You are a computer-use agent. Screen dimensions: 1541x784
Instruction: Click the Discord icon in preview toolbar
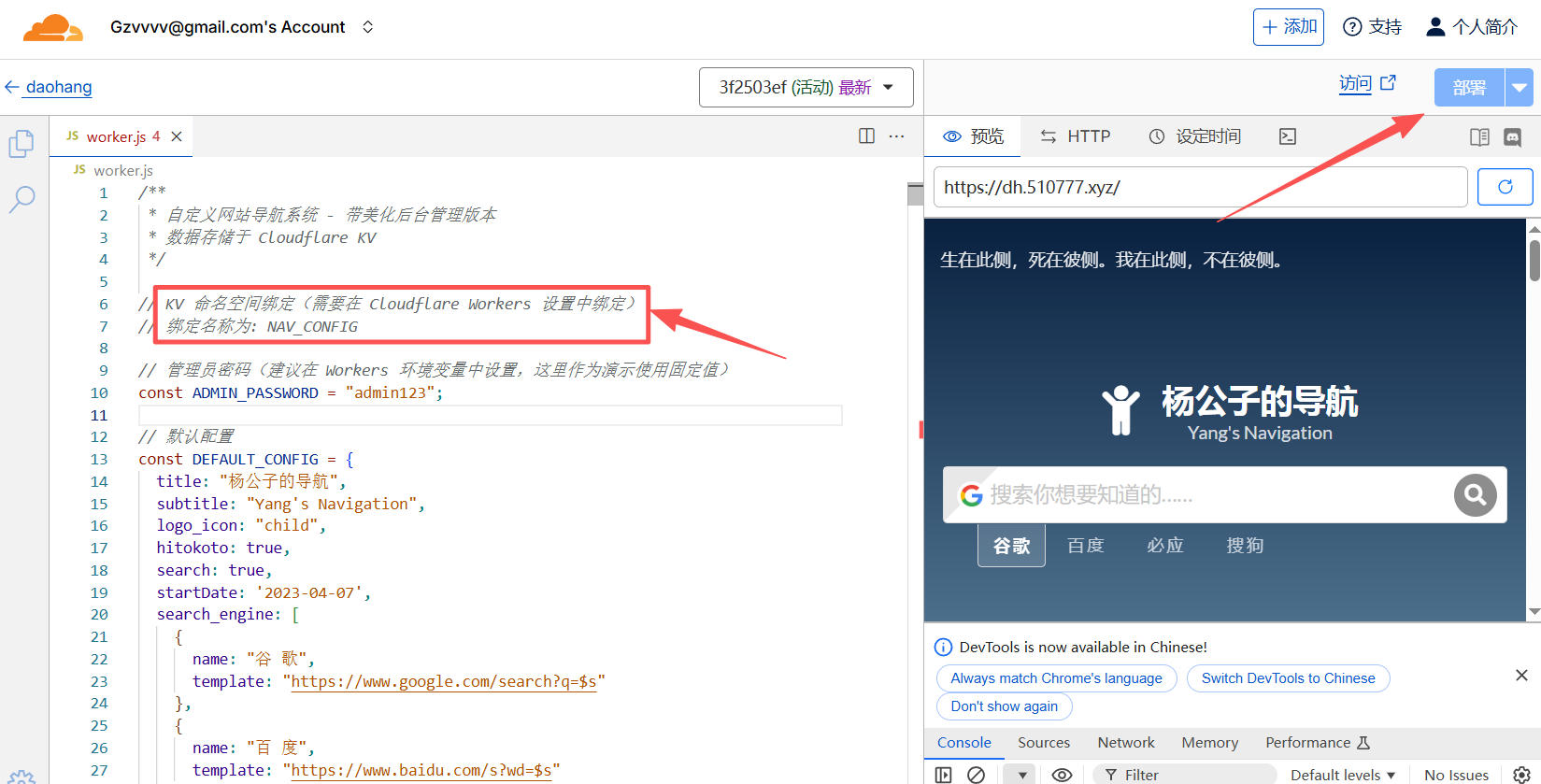(1512, 137)
